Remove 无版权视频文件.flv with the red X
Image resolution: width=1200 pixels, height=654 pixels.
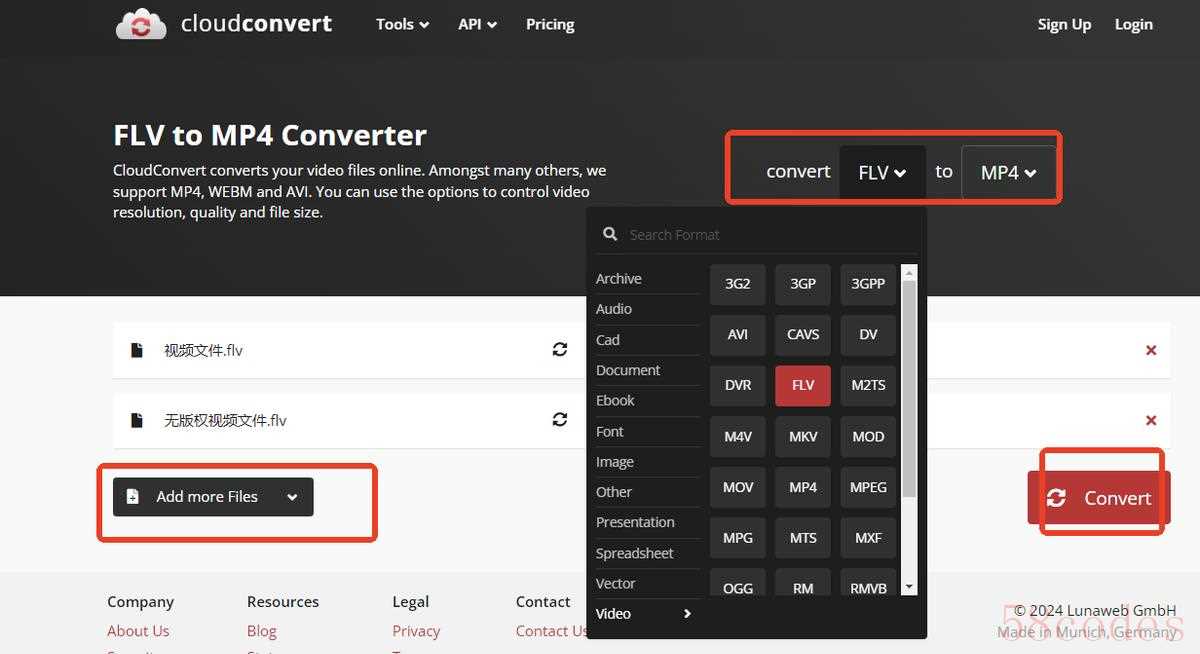(1151, 420)
